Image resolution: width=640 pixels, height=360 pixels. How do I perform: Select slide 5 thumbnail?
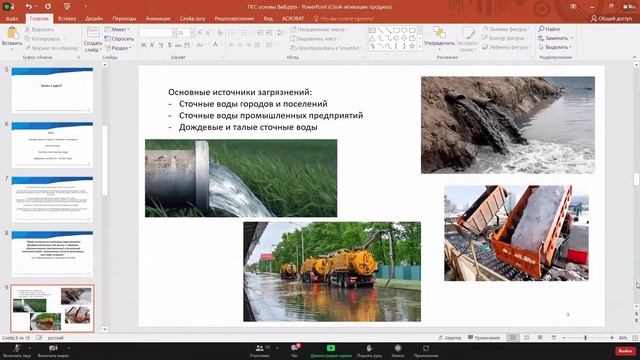[x=52, y=90]
